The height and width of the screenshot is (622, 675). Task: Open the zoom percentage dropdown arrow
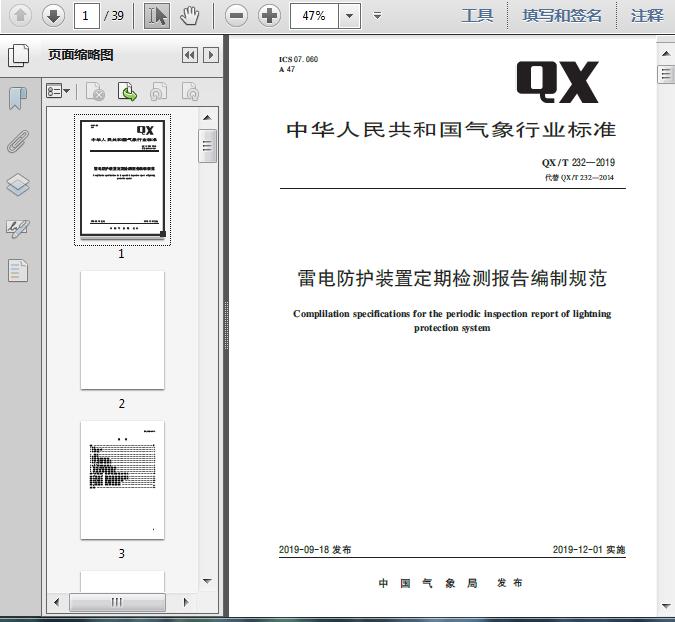click(350, 16)
